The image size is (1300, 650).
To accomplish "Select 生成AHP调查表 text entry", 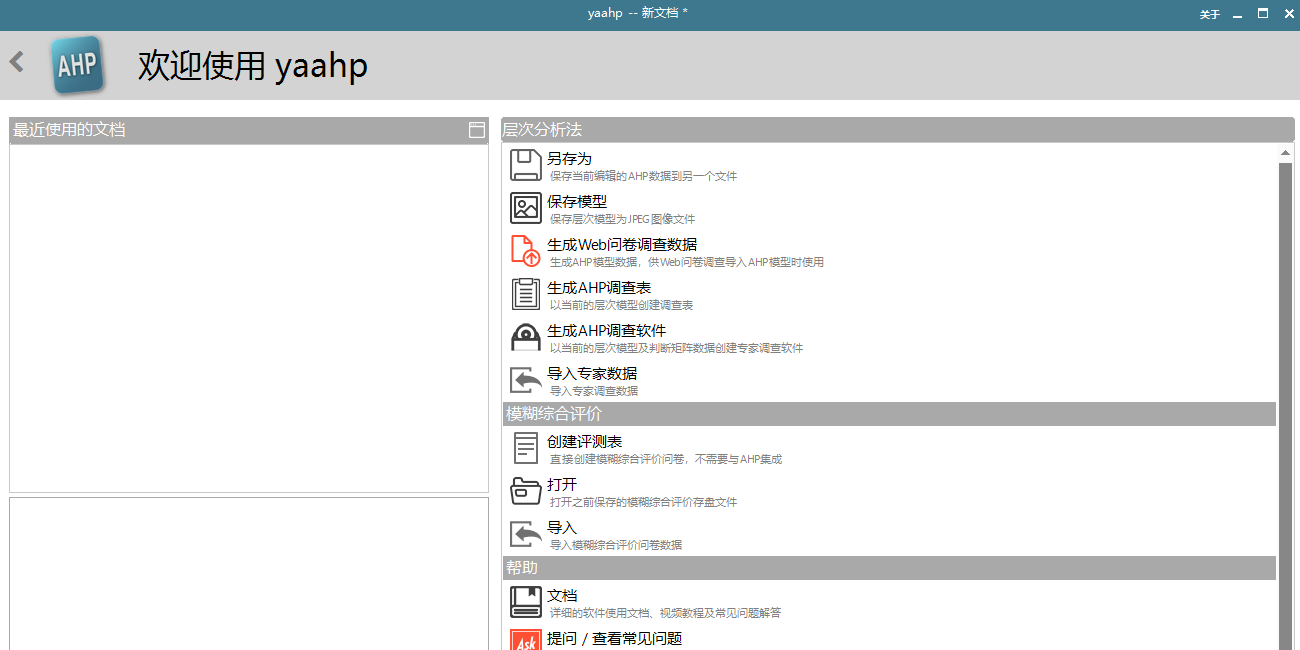I will pyautogui.click(x=599, y=288).
